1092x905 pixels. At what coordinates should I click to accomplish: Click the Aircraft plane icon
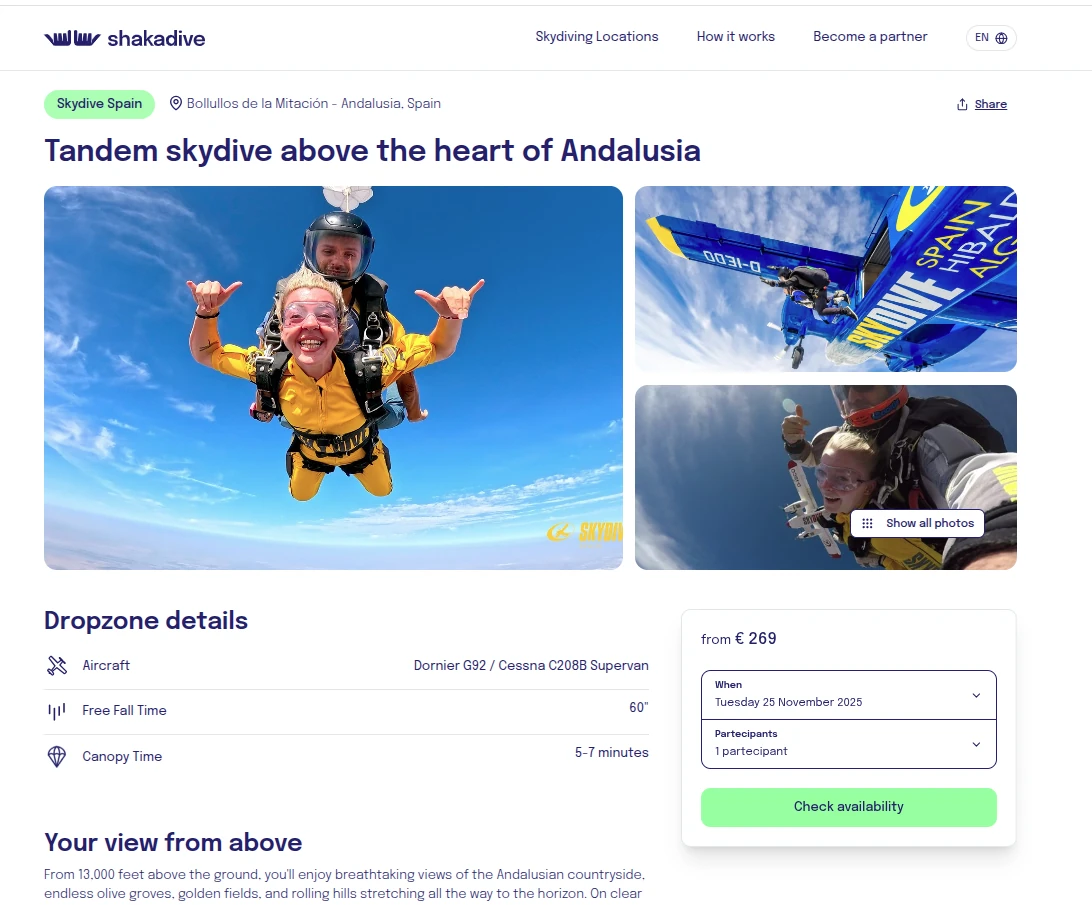pos(57,666)
